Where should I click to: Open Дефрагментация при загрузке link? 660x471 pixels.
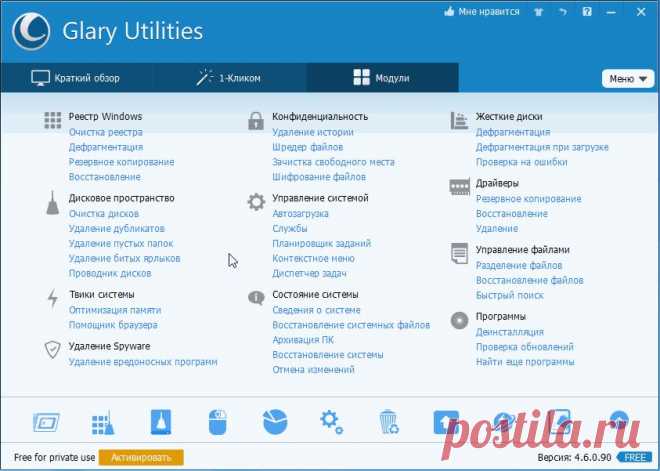click(x=542, y=147)
